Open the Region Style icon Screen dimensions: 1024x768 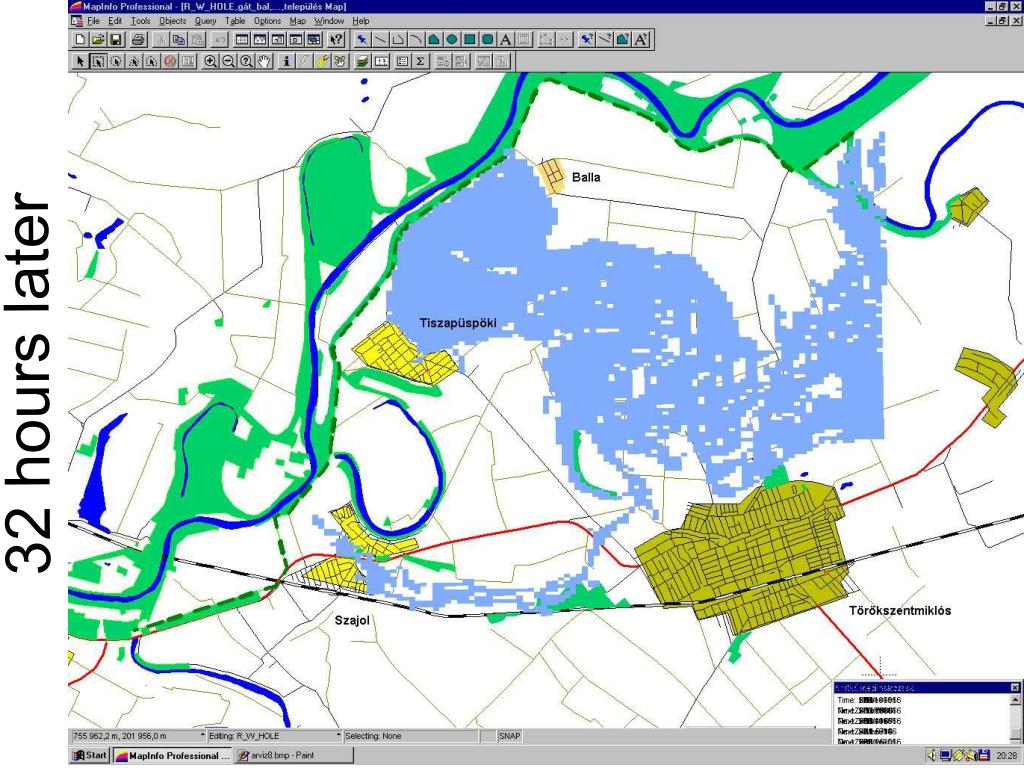(623, 40)
